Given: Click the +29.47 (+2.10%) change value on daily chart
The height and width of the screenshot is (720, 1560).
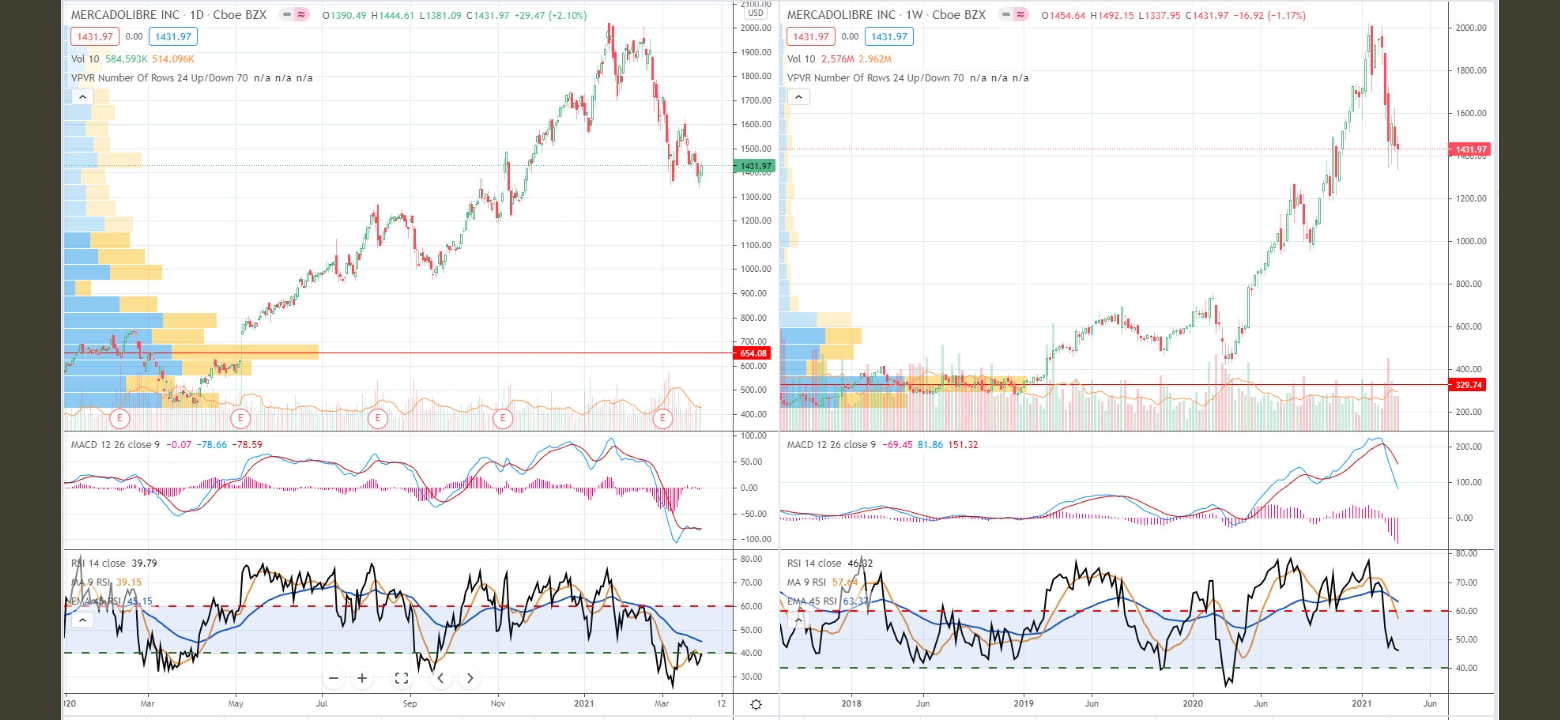Looking at the screenshot, I should pyautogui.click(x=552, y=16).
